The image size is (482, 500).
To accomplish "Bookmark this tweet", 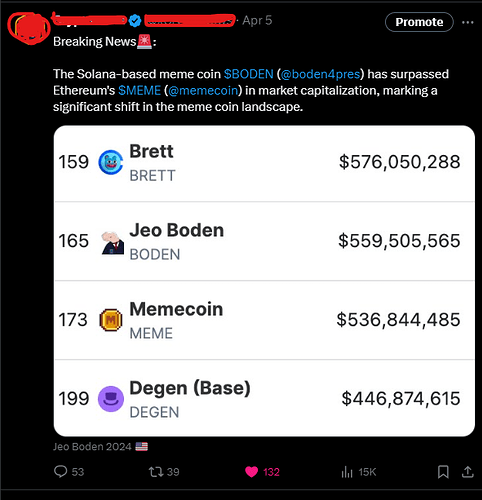I will point(443,472).
